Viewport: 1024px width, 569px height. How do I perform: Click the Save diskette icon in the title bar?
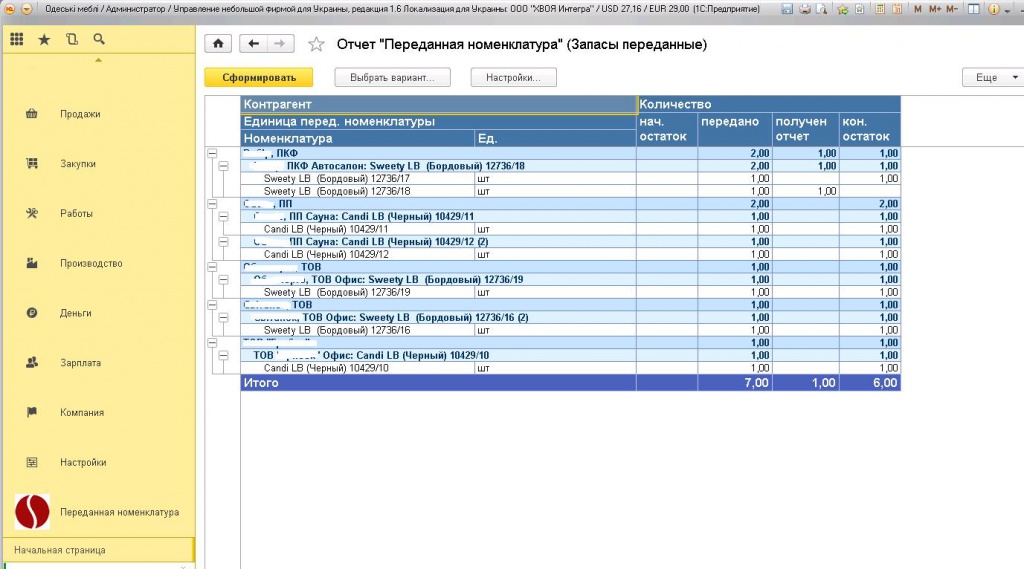(787, 9)
